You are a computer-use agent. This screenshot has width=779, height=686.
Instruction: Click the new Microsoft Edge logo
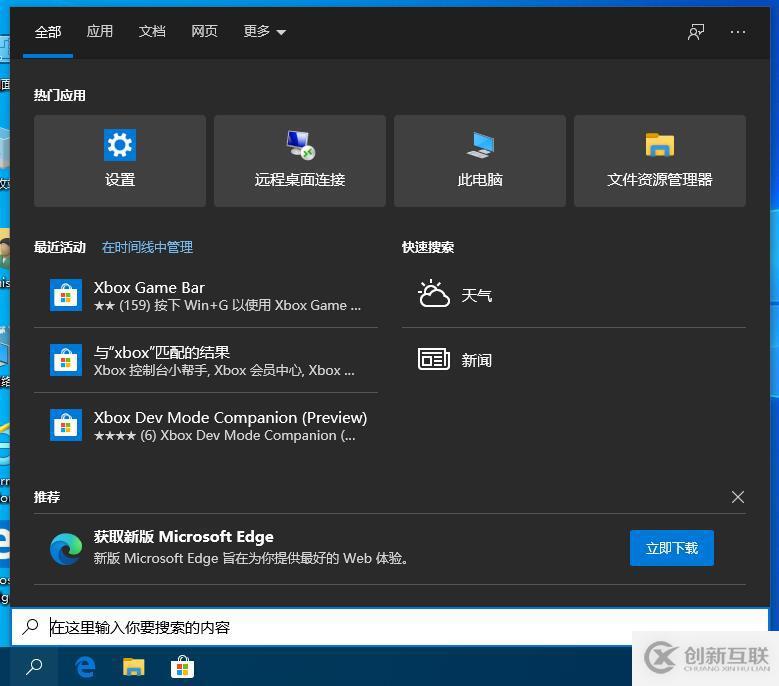66,548
